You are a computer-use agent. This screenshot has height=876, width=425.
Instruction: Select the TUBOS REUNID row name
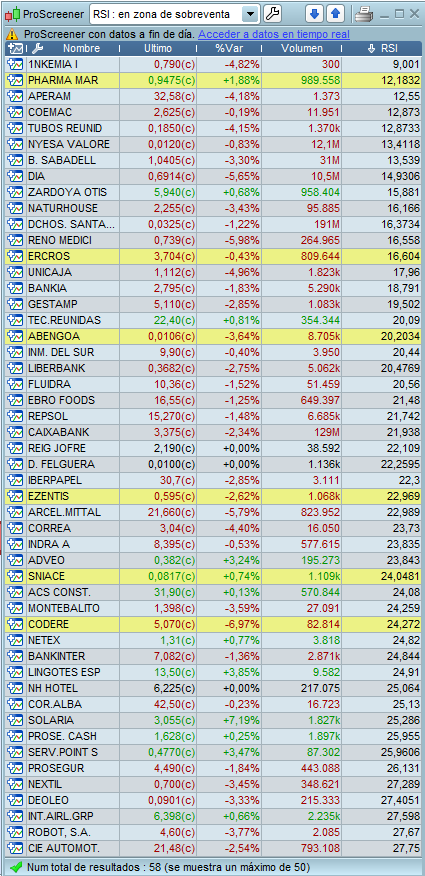pyautogui.click(x=65, y=128)
